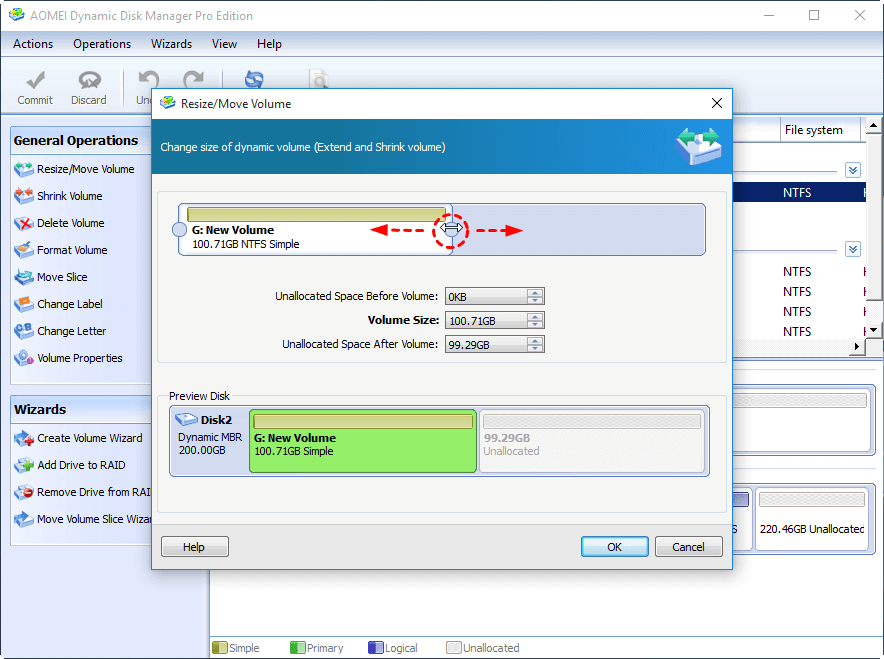Close the Resize/Move Volume dialog
Viewport: 884px width, 659px height.
(x=717, y=103)
